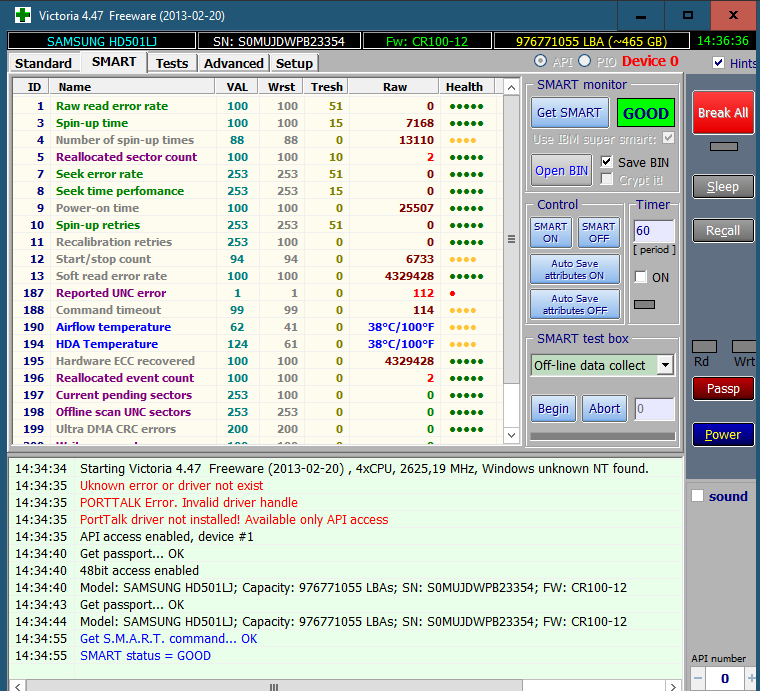Click the Timer period input field
760x691 pixels.
point(654,231)
